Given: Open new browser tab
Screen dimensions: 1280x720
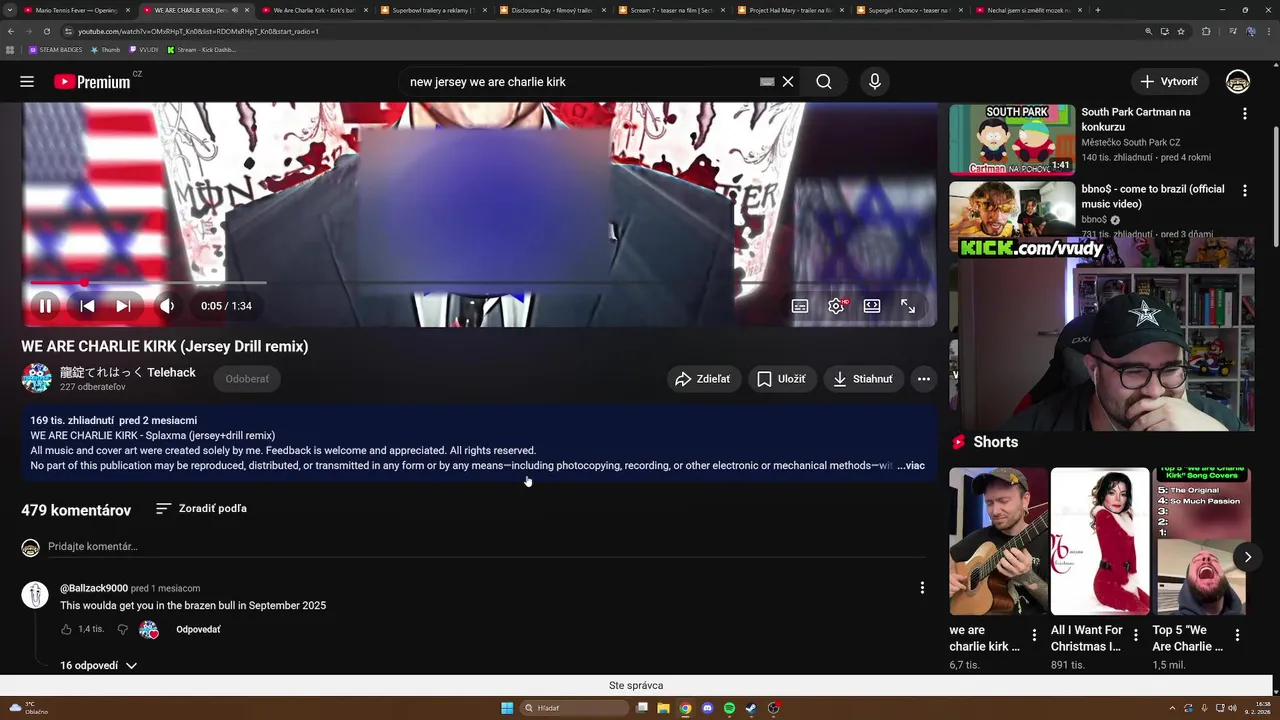Looking at the screenshot, I should coord(1098,10).
